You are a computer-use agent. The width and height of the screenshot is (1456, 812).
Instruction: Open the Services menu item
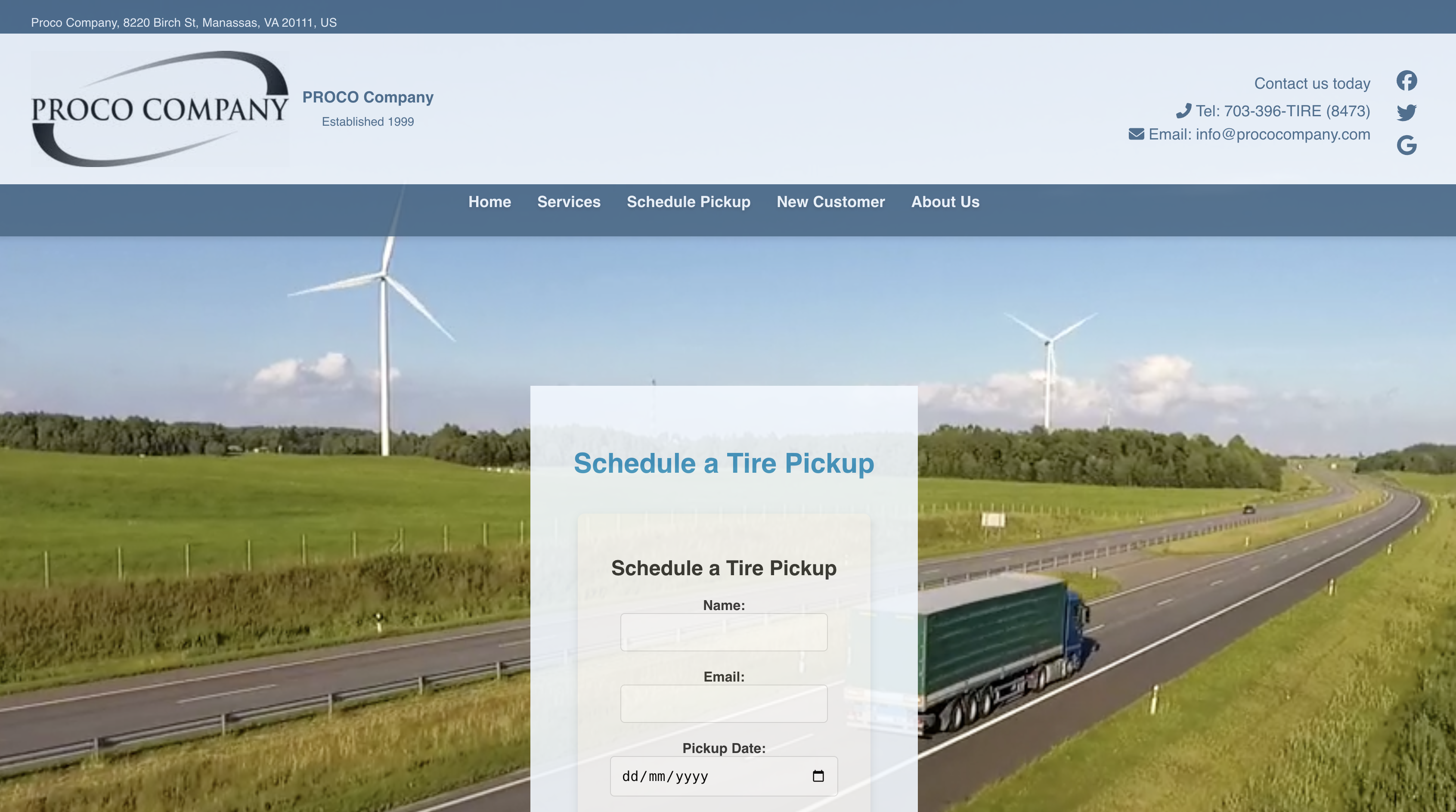569,202
